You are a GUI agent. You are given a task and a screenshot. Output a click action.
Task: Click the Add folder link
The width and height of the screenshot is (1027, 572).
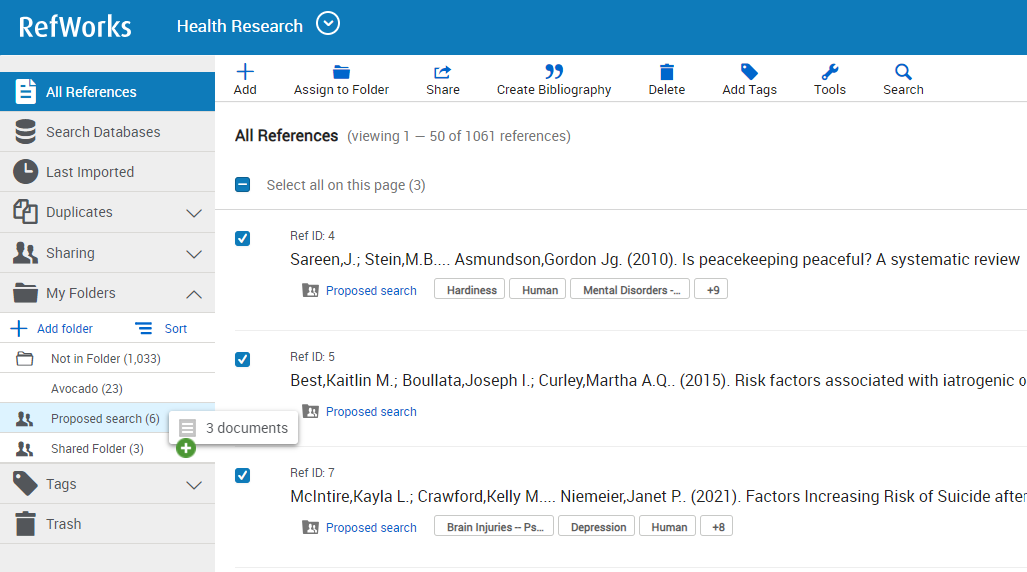point(65,328)
